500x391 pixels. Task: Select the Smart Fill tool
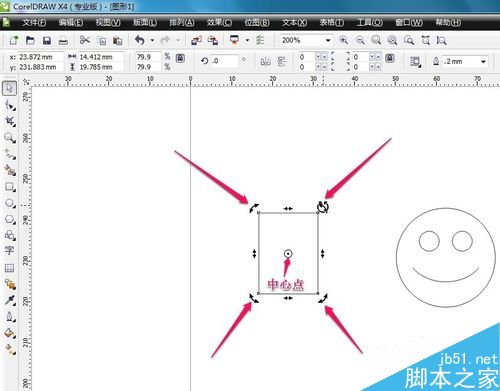[10, 170]
